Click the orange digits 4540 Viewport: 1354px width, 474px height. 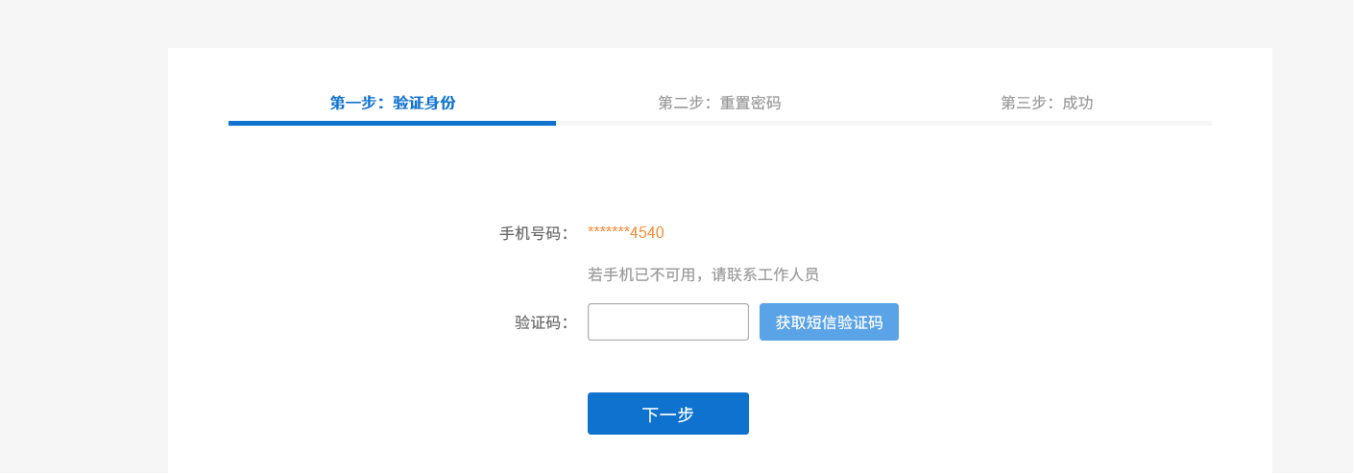point(647,233)
